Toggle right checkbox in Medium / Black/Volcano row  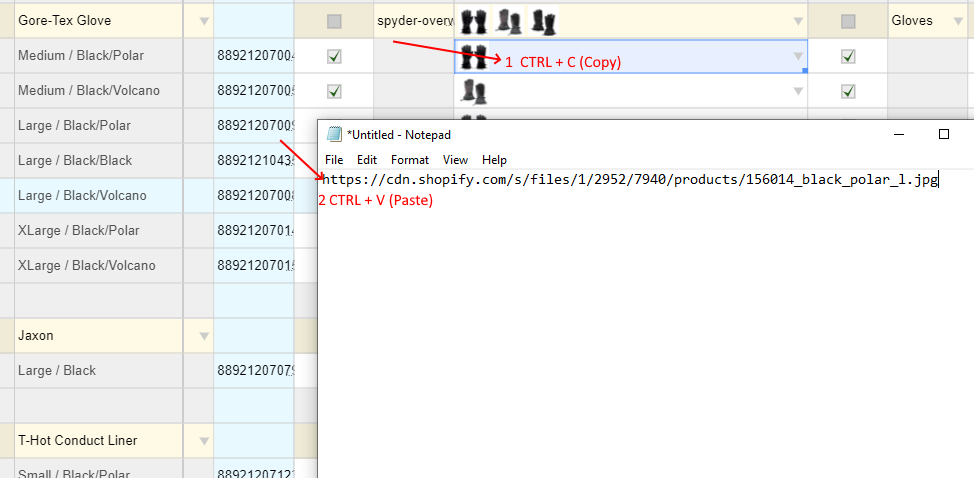click(848, 92)
